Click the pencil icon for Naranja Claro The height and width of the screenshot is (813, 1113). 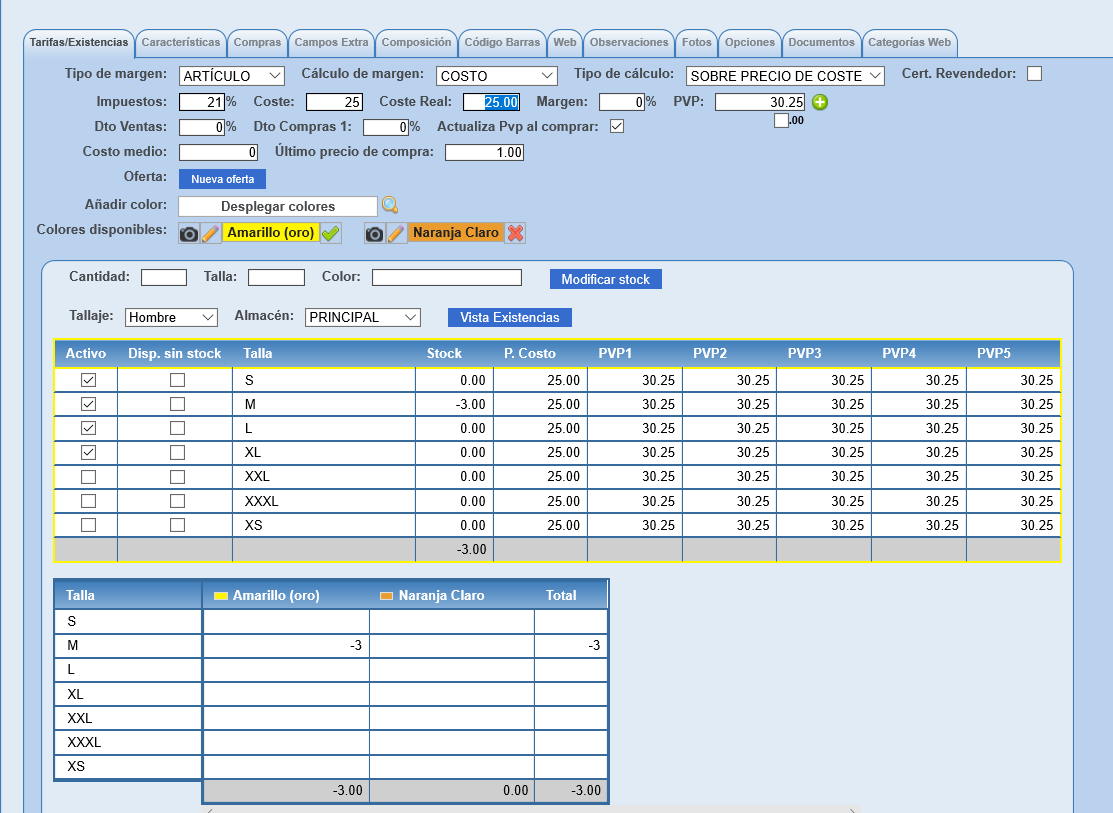396,233
